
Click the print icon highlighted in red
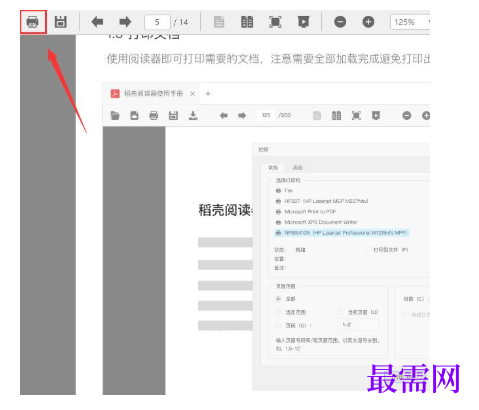tap(33, 22)
